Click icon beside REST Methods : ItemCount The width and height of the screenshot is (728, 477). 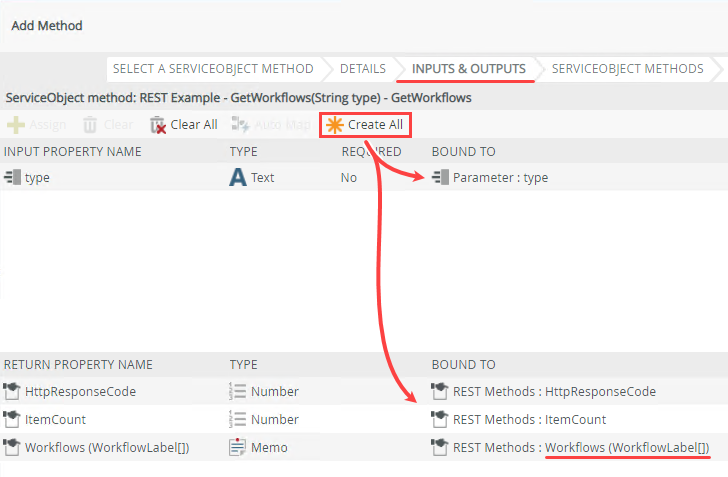pos(440,419)
